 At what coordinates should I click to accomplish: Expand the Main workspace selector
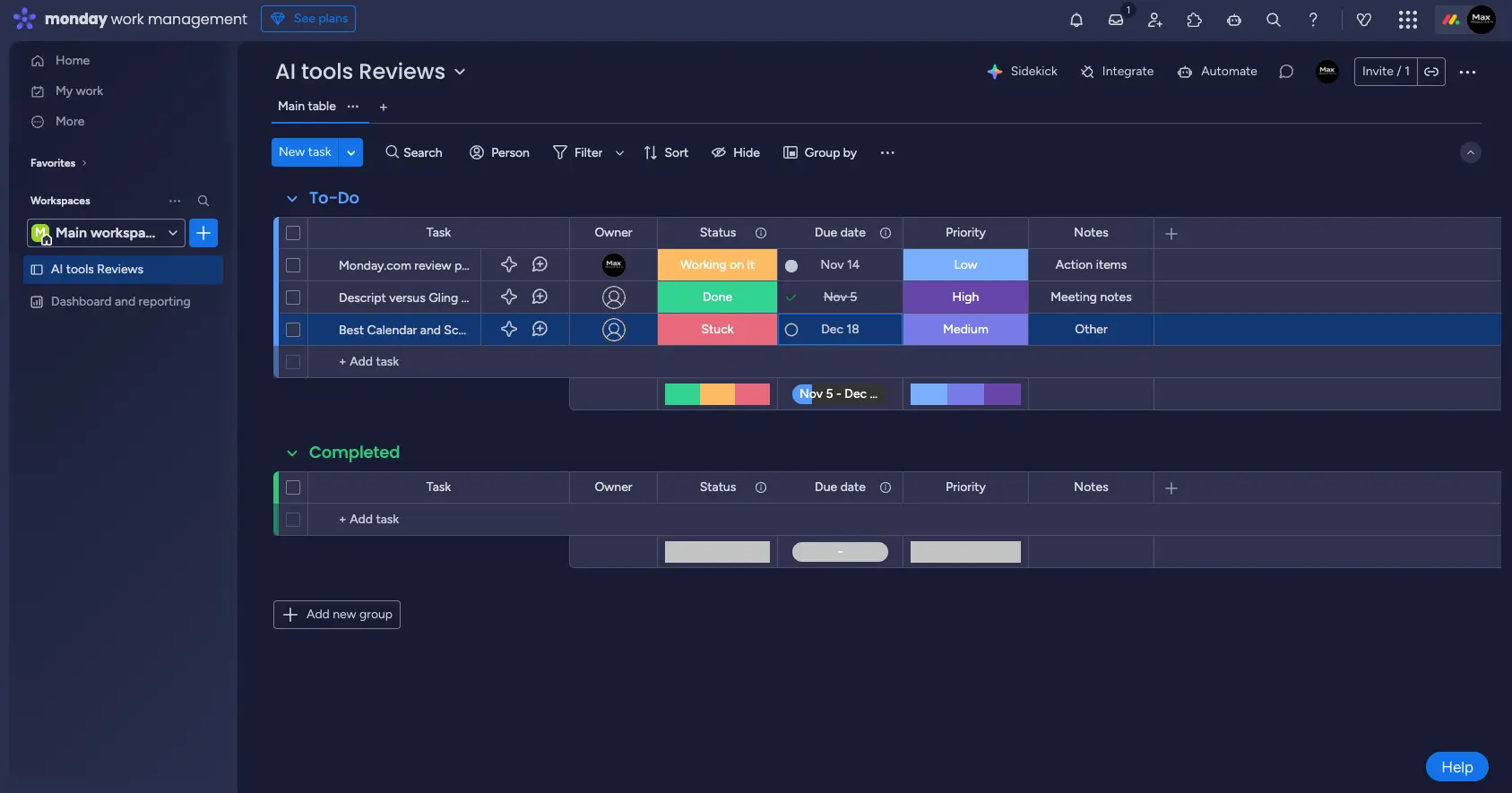pyautogui.click(x=173, y=233)
